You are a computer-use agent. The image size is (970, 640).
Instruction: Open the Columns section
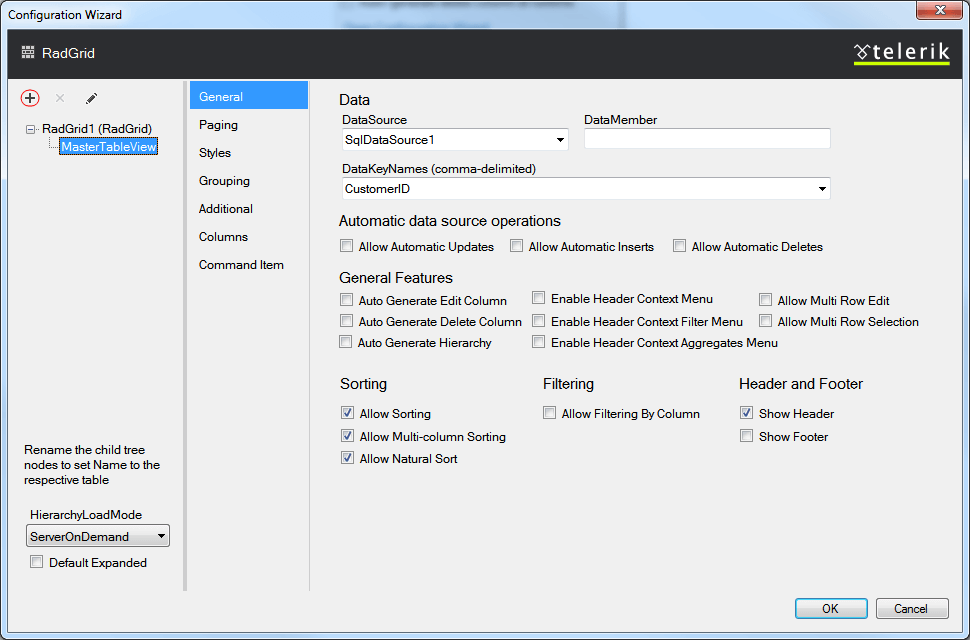tap(222, 236)
